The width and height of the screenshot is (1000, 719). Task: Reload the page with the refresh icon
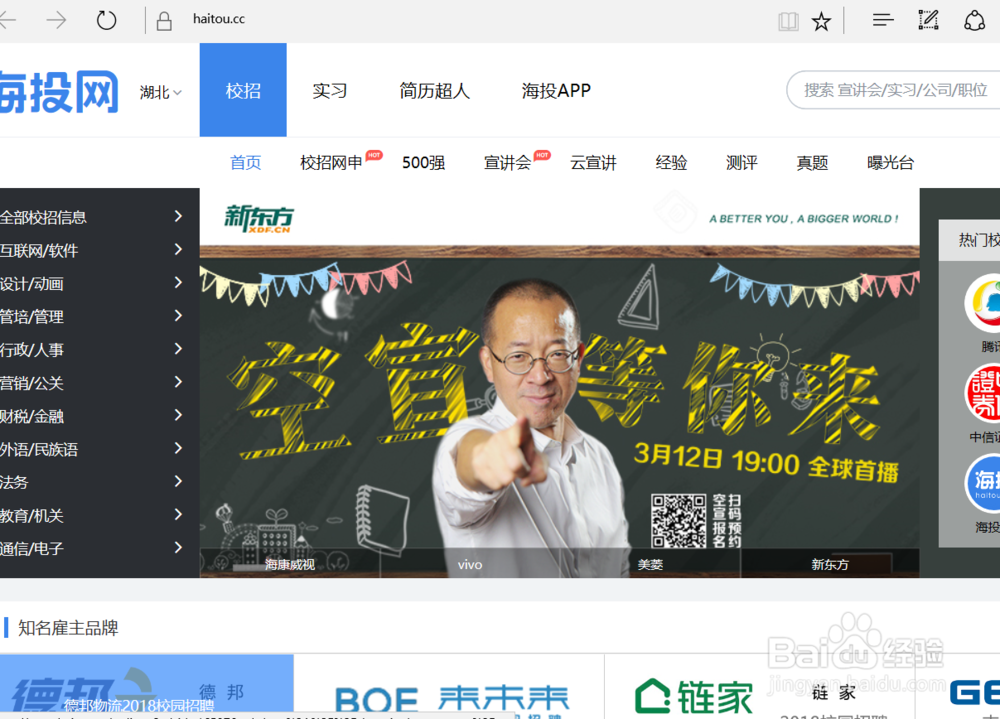(x=107, y=20)
